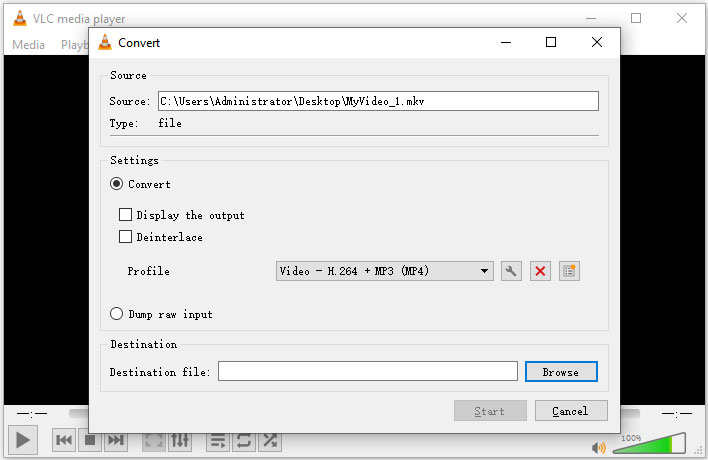
Task: Open Media menu in VLC main window
Action: (x=28, y=45)
